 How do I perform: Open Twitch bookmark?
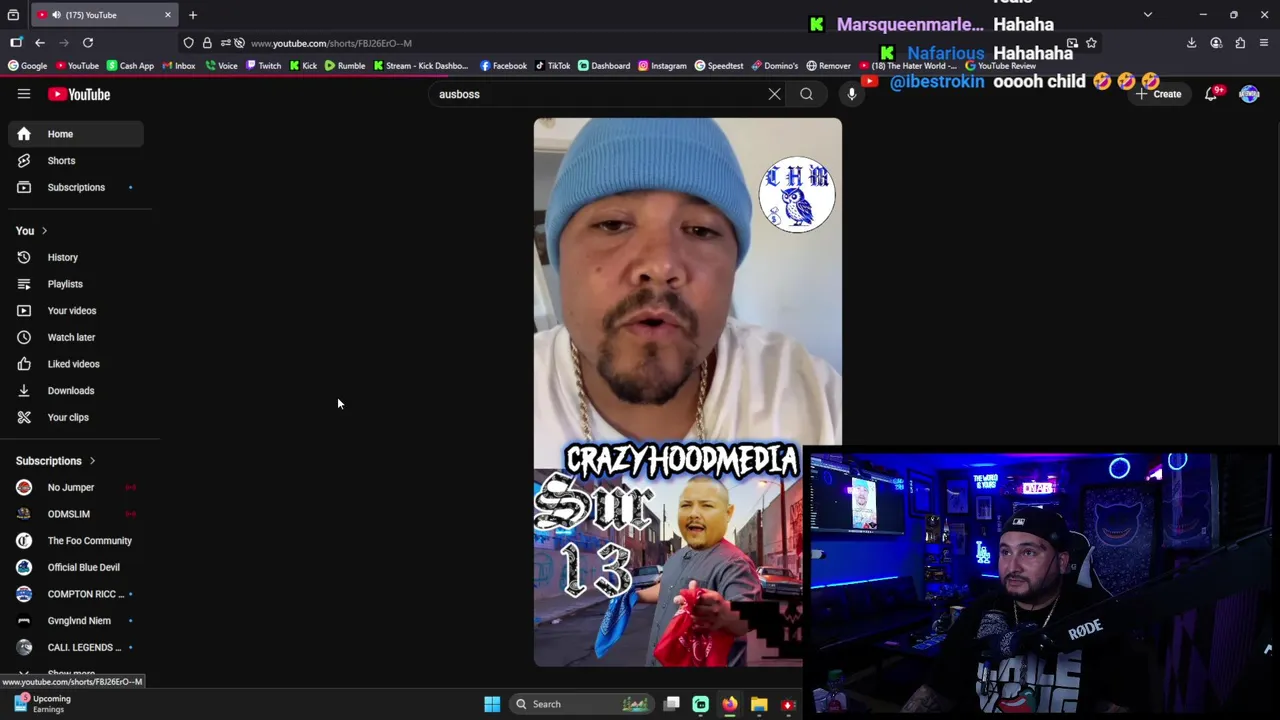(x=264, y=66)
